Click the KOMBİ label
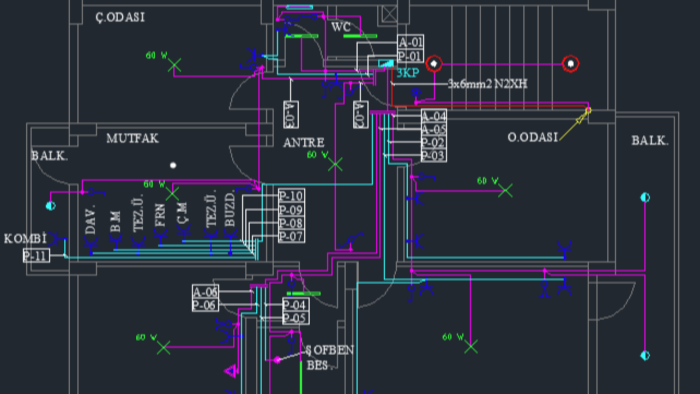Viewport: 700px width, 394px height. 25,238
